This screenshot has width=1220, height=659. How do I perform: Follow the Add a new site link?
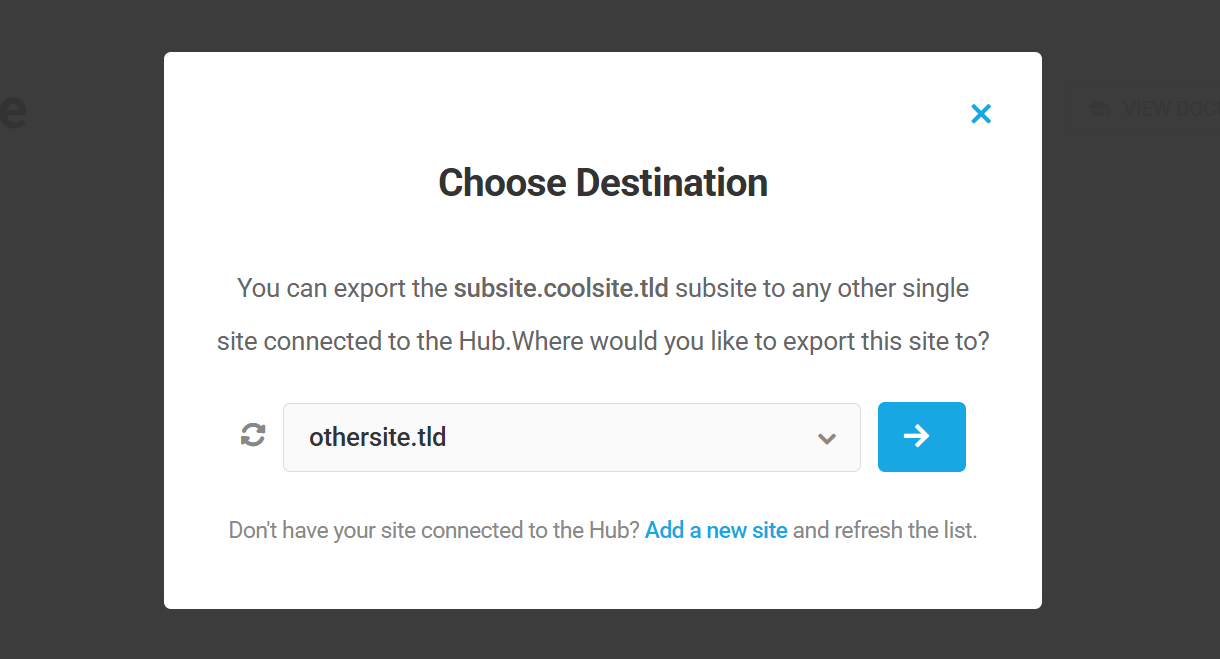(x=715, y=529)
